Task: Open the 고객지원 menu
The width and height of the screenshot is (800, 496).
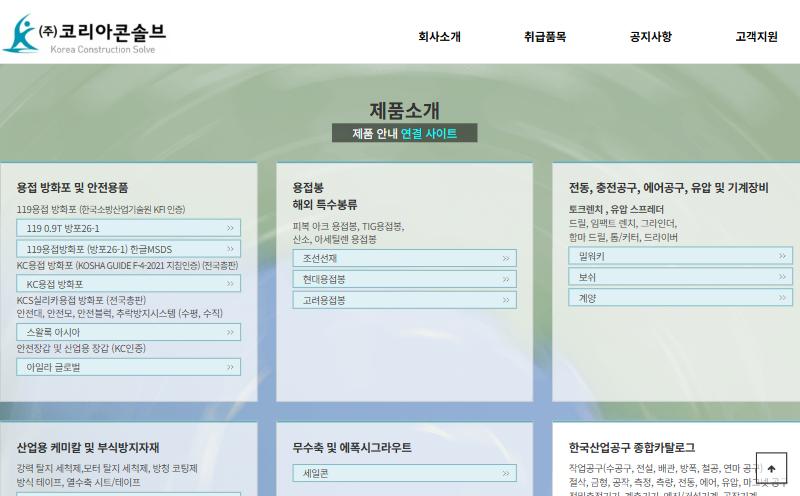Action: coord(756,37)
